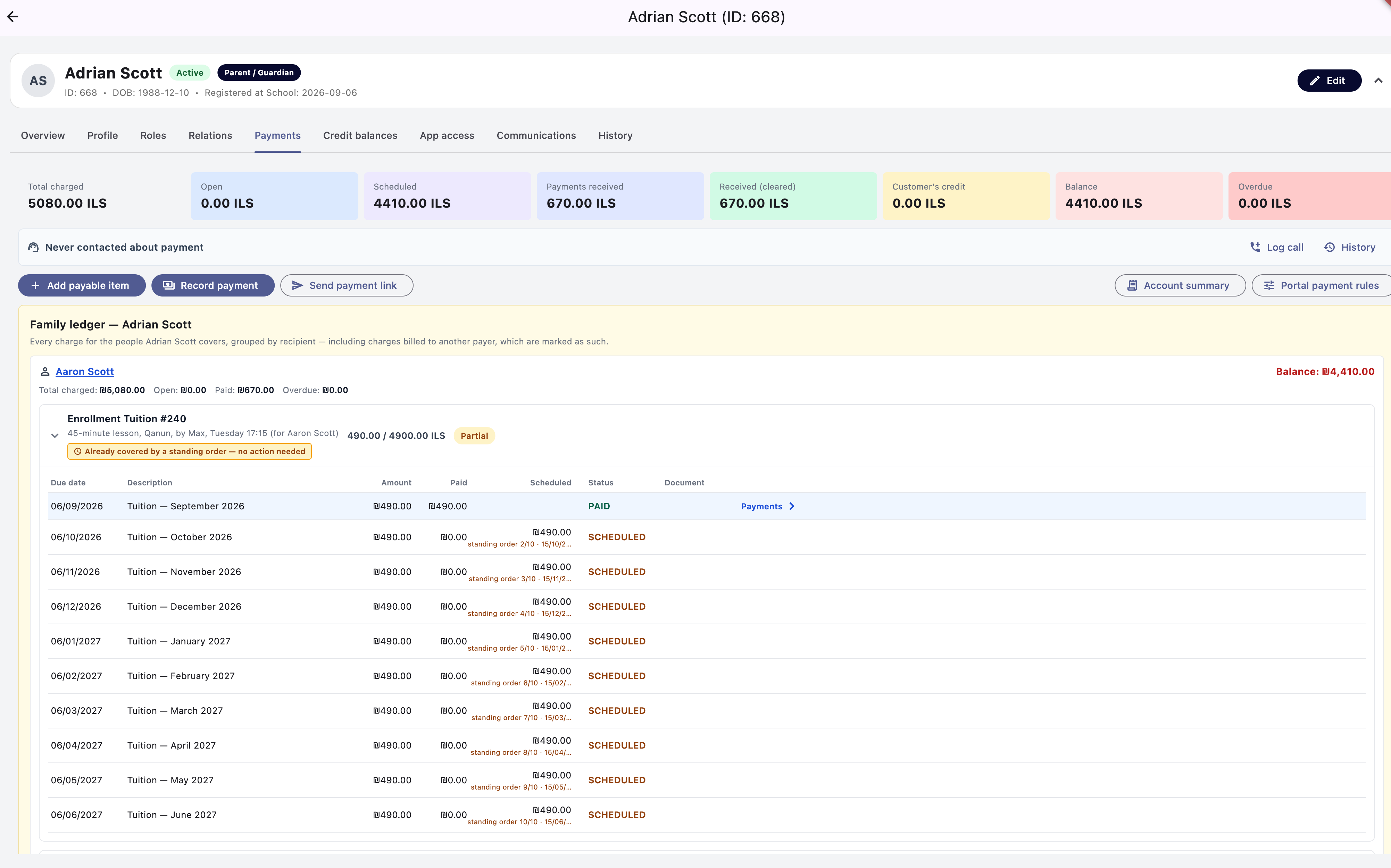Image resolution: width=1391 pixels, height=868 pixels.
Task: Switch to the Relations tab
Action: (210, 135)
